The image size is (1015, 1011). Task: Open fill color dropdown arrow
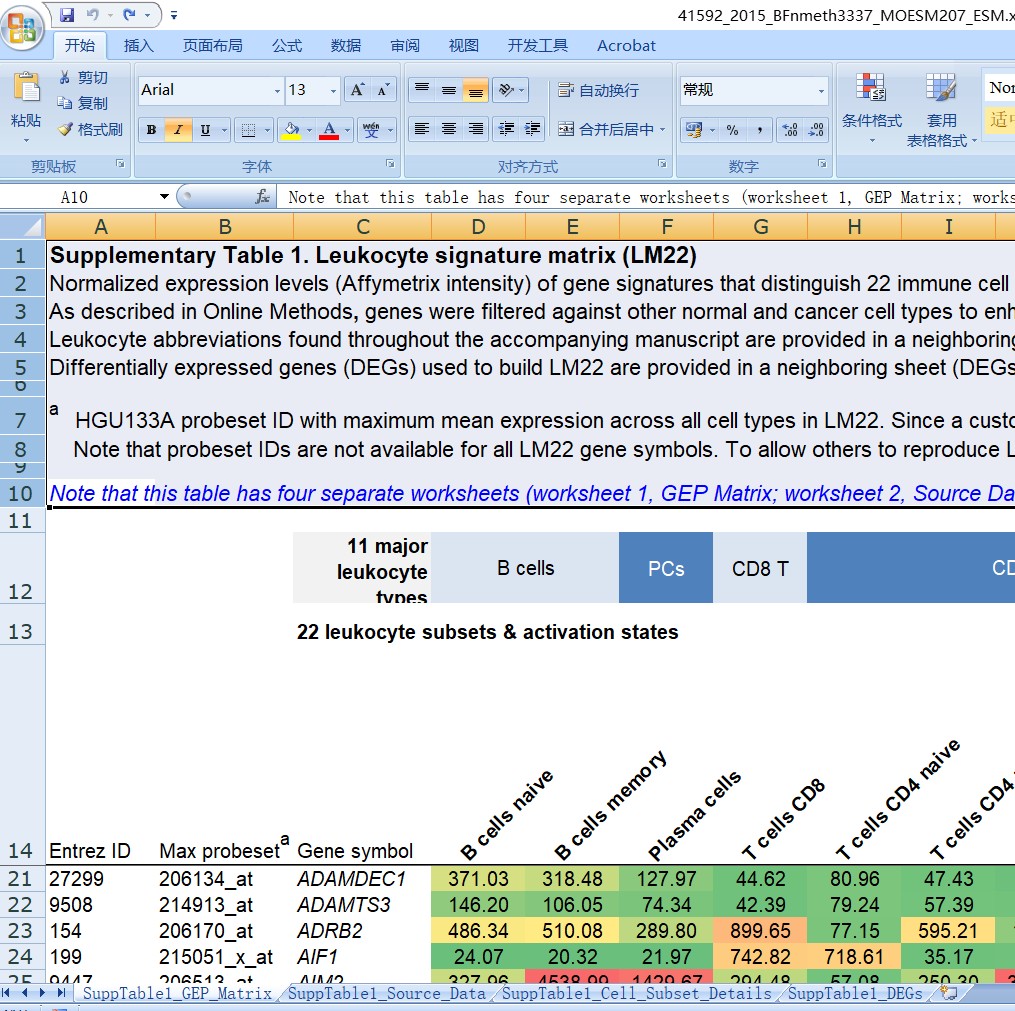pos(309,129)
